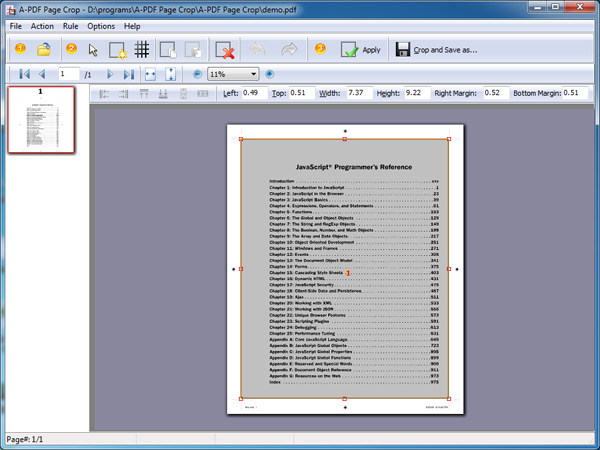Image resolution: width=600 pixels, height=450 pixels.
Task: Click the zoom out round button
Action: tap(197, 74)
